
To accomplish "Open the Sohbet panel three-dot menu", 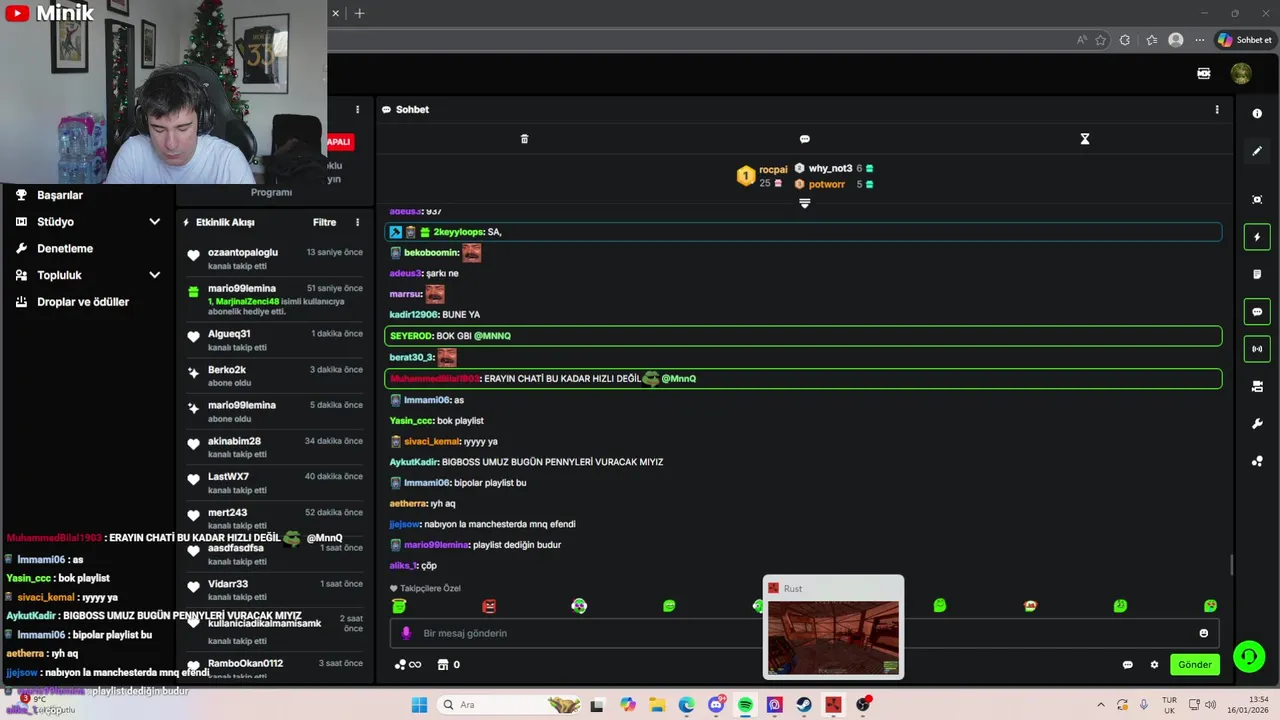I will point(1217,109).
